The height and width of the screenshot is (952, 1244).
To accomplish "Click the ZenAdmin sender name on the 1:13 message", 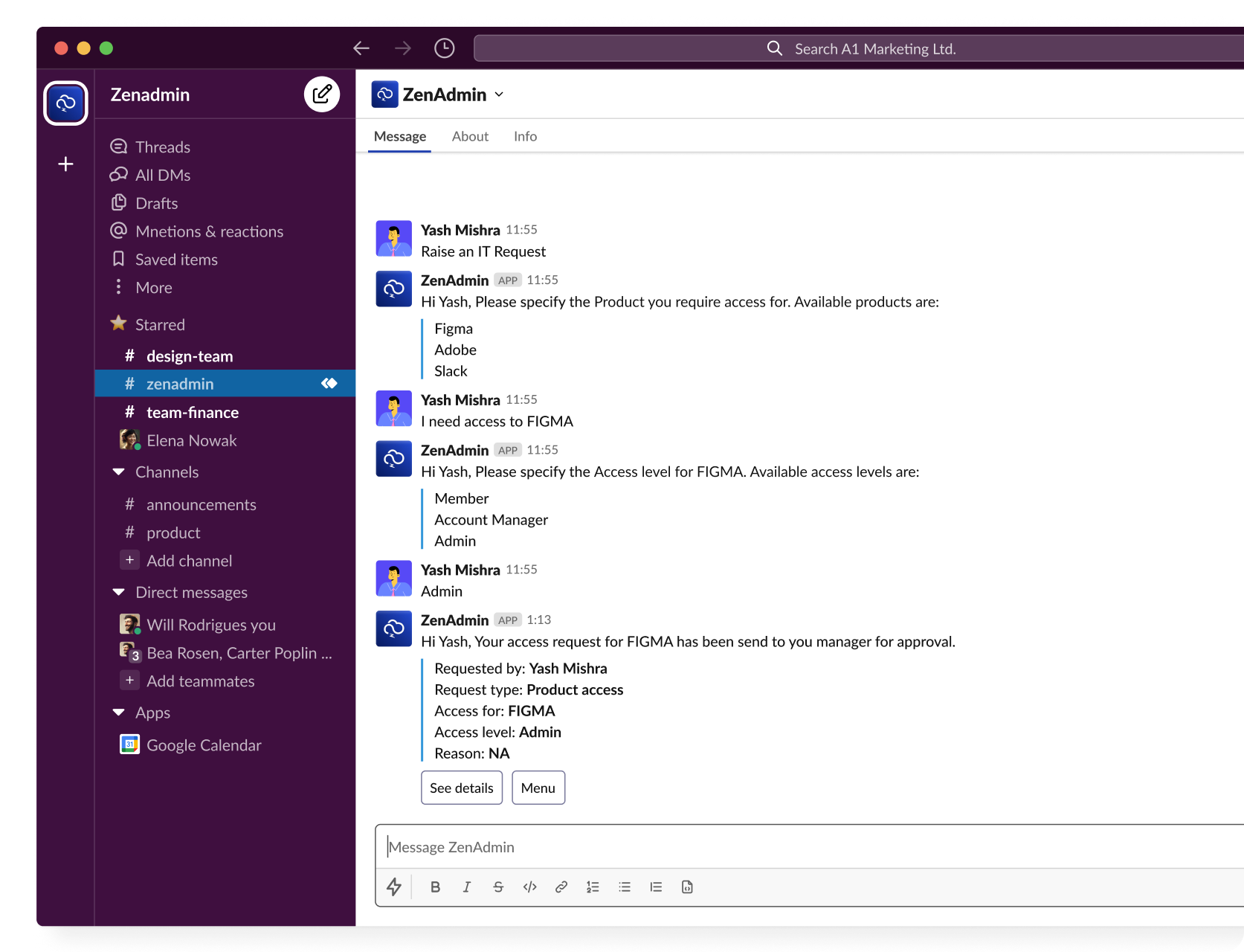I will point(454,620).
